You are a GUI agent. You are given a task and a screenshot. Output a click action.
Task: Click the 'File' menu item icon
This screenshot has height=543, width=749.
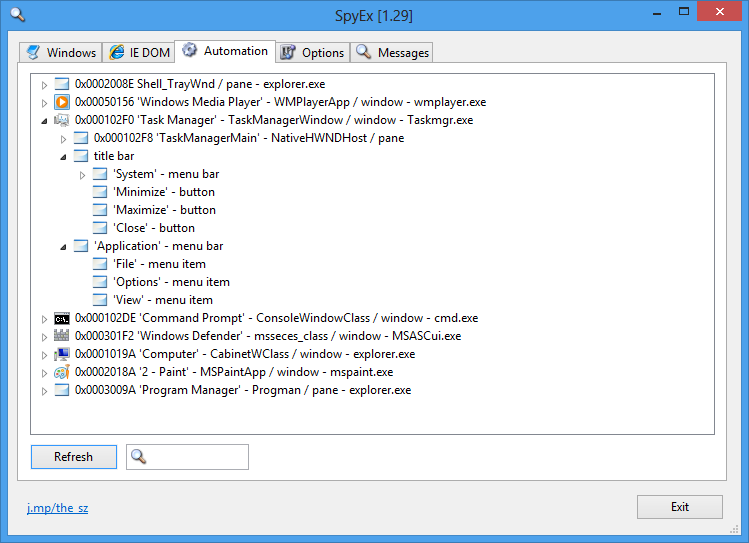100,264
